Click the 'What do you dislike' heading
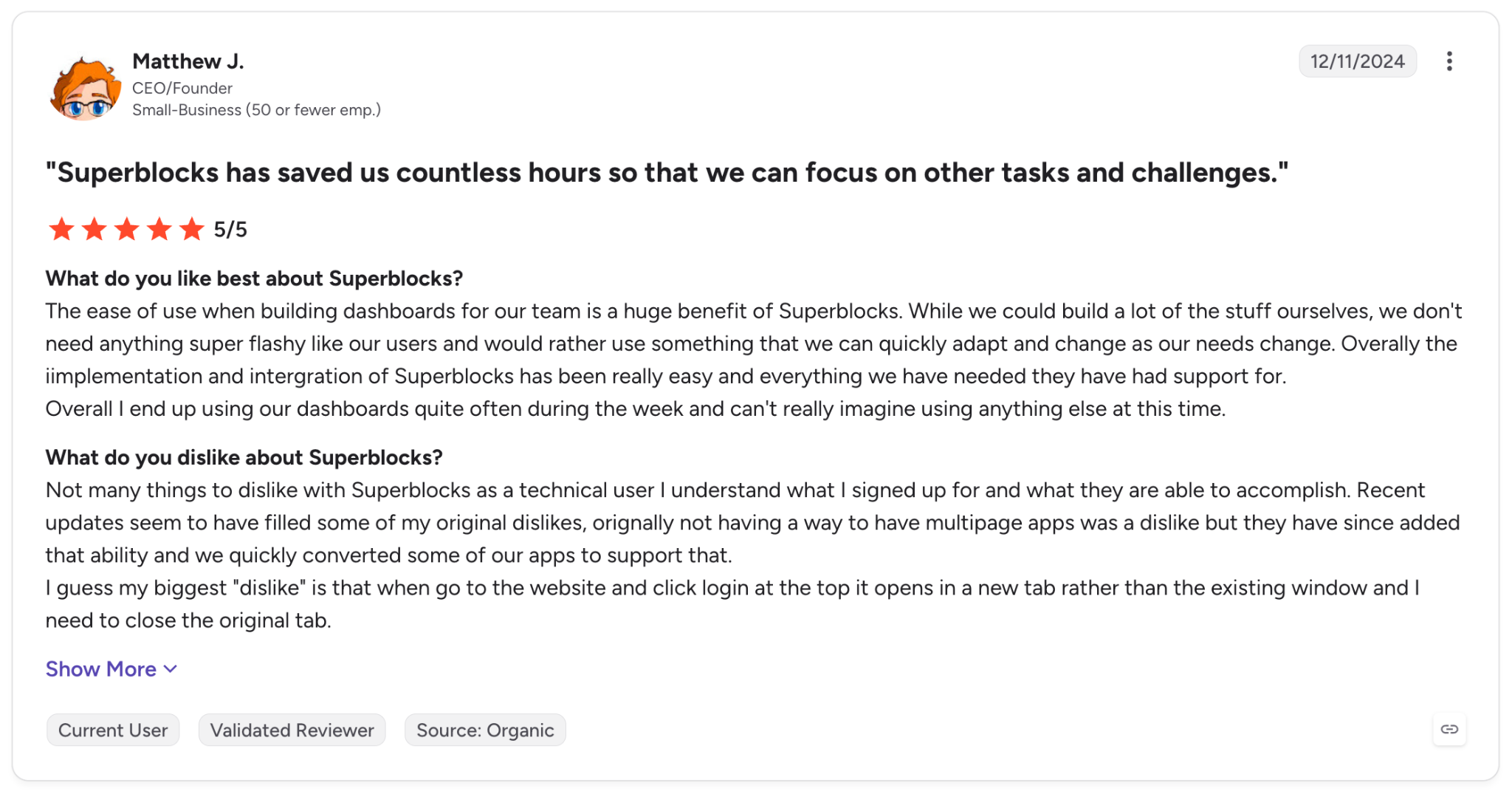The width and height of the screenshot is (1512, 794). [244, 458]
